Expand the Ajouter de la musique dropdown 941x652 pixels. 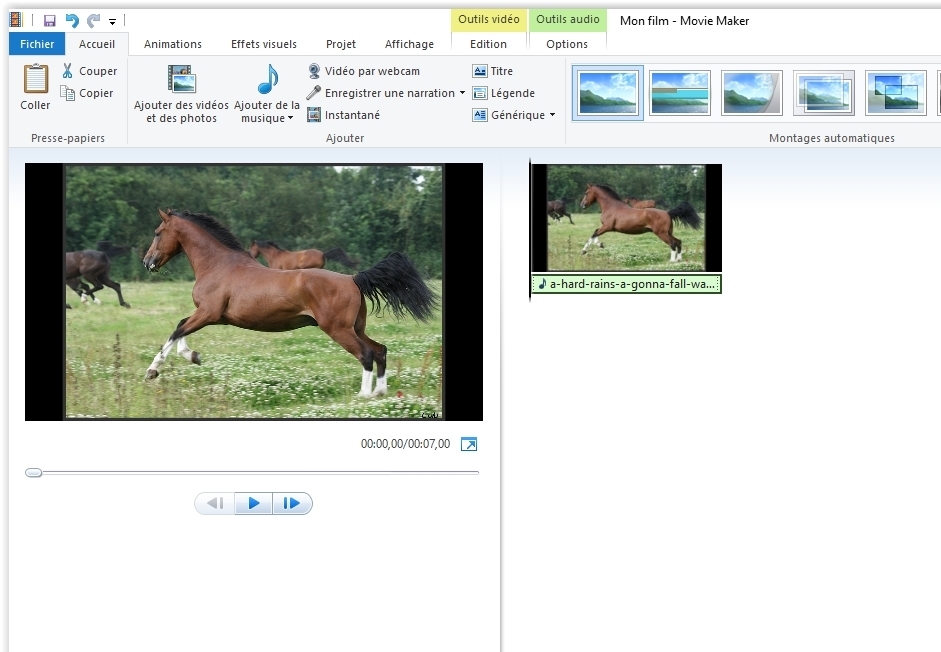coord(290,119)
